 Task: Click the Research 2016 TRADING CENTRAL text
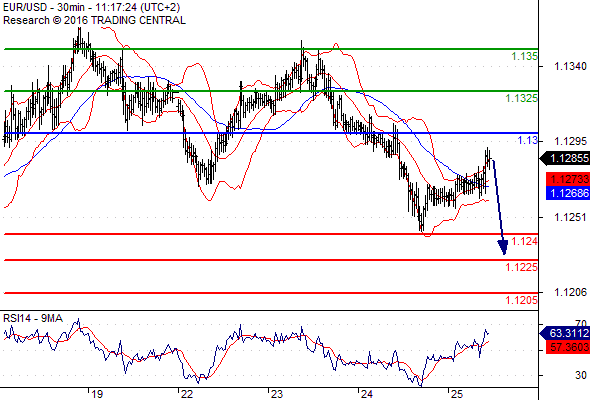94,20
